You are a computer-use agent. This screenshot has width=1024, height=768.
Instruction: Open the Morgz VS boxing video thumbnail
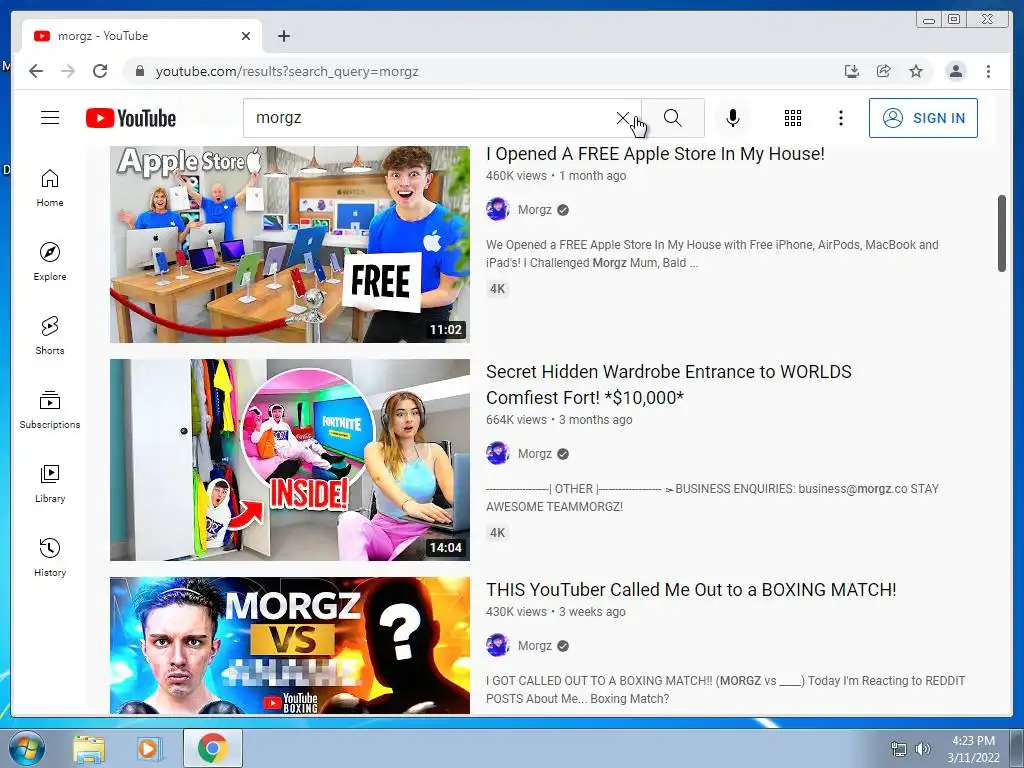pos(290,645)
